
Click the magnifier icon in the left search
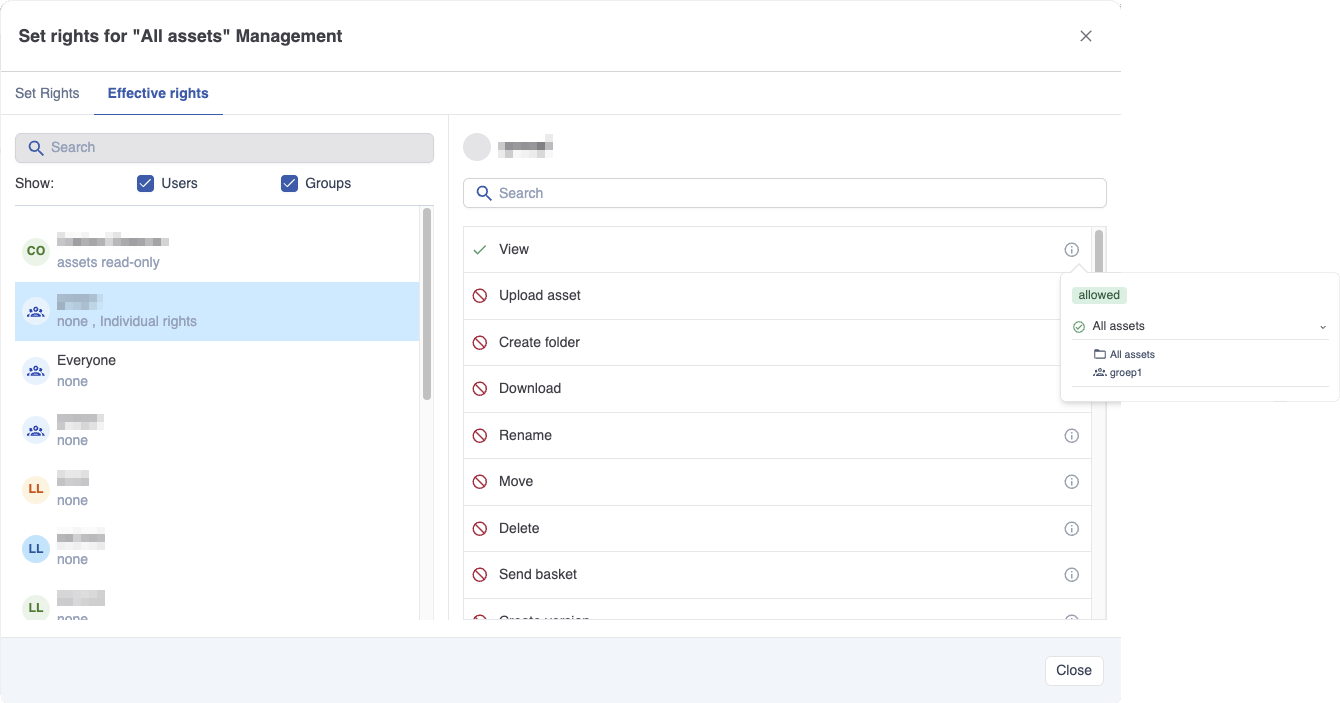pos(36,148)
